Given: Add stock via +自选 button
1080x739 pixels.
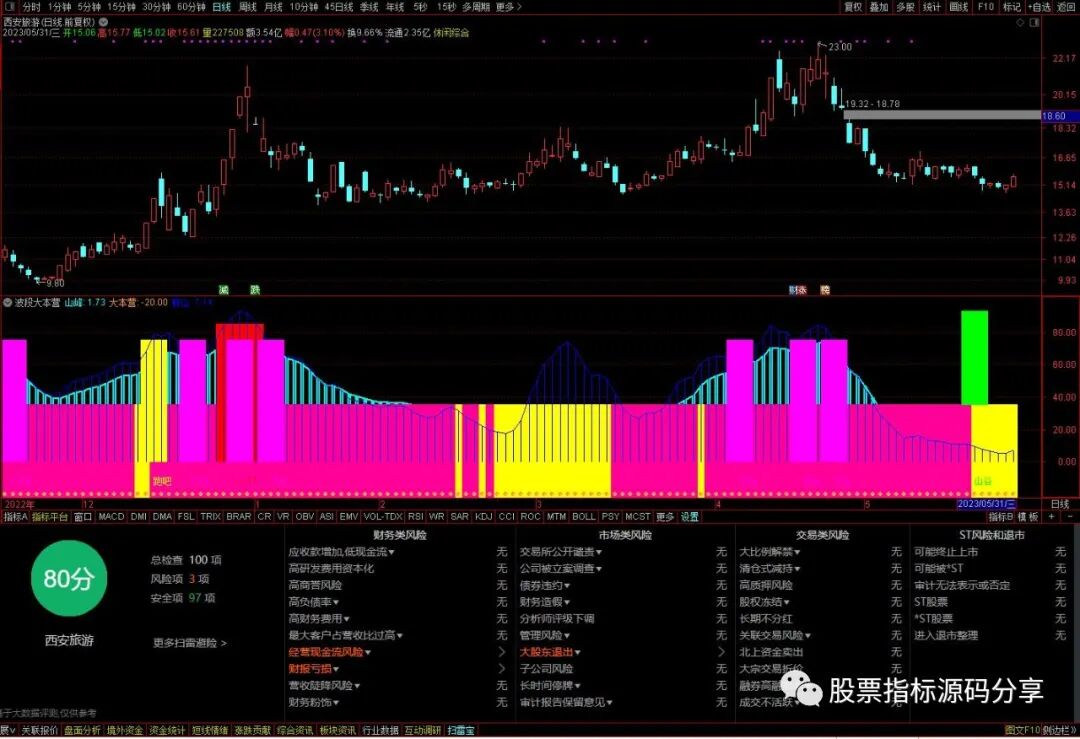Looking at the screenshot, I should pos(1039,7).
